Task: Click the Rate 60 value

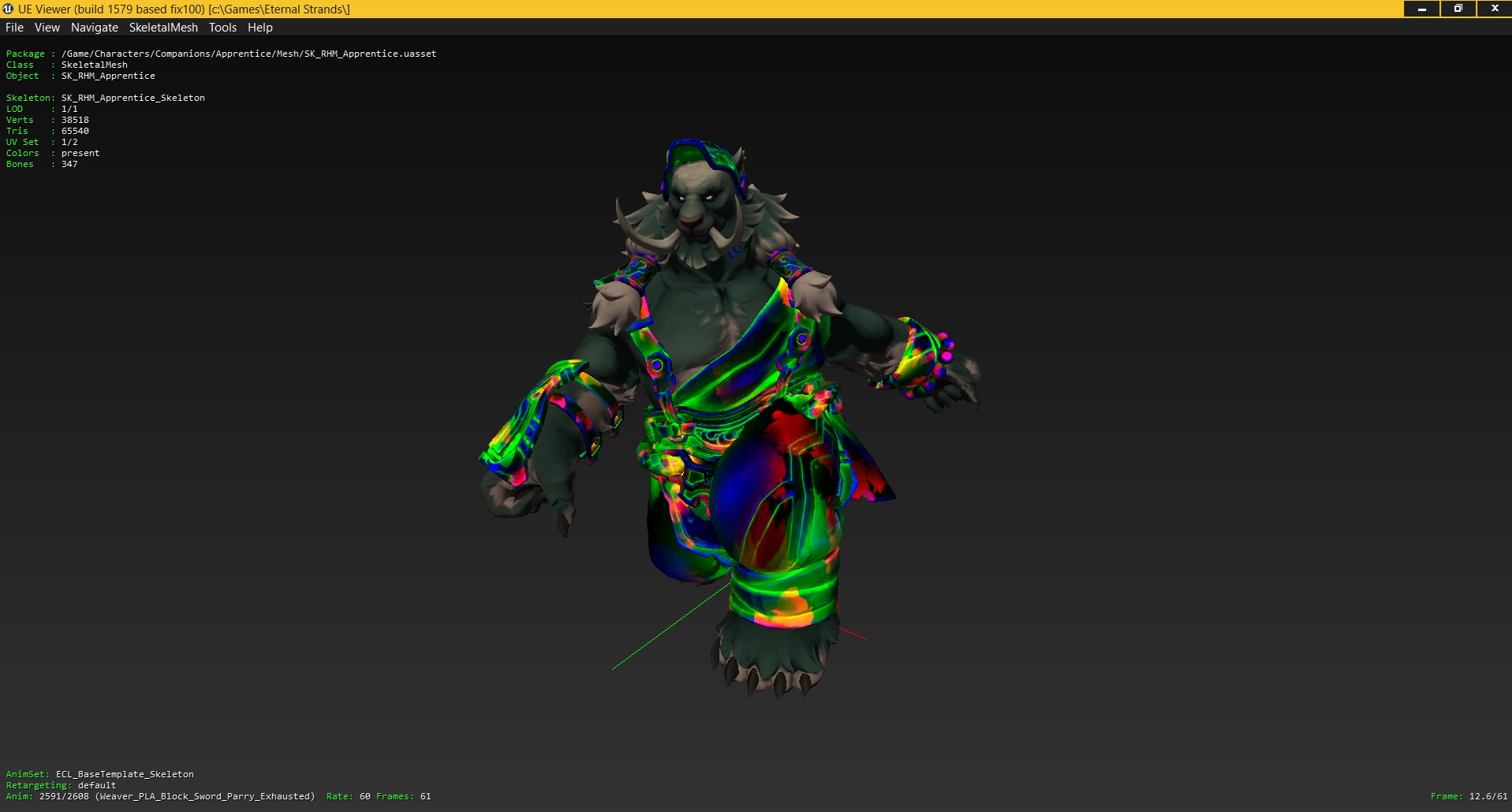Action: pos(365,796)
